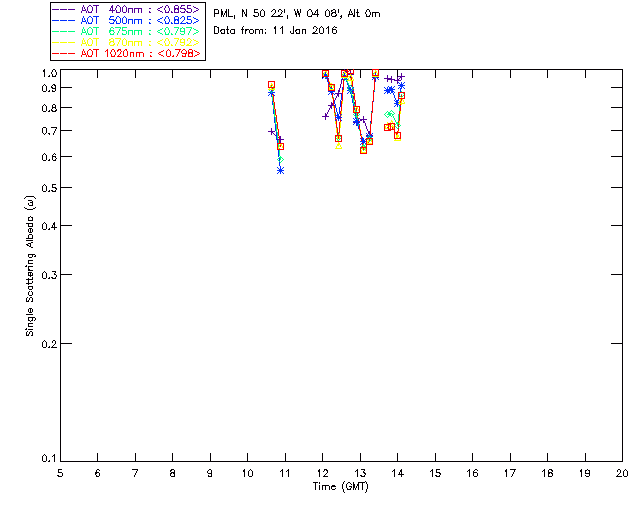Click the x-axis tick label 16
This screenshot has height=512, width=640.
473,473
